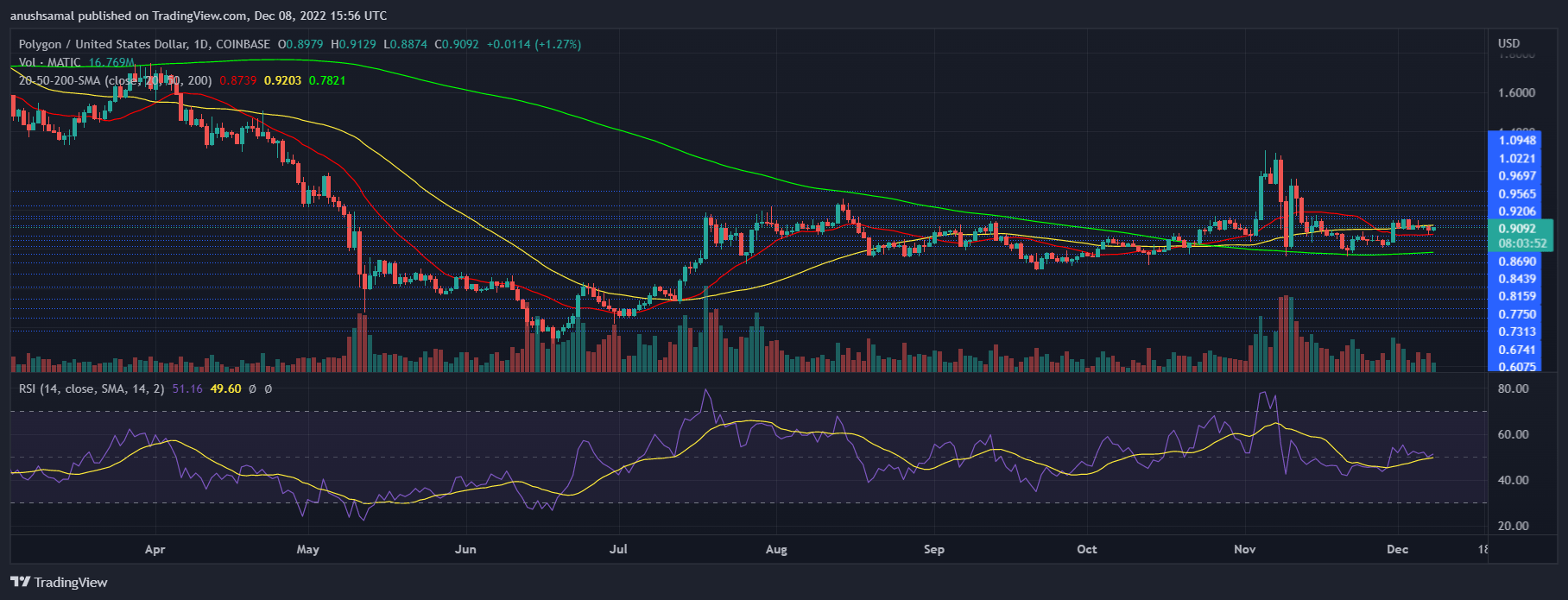Open the Polygon / United States Dollar symbol title
The image size is (1568, 600).
(144, 44)
